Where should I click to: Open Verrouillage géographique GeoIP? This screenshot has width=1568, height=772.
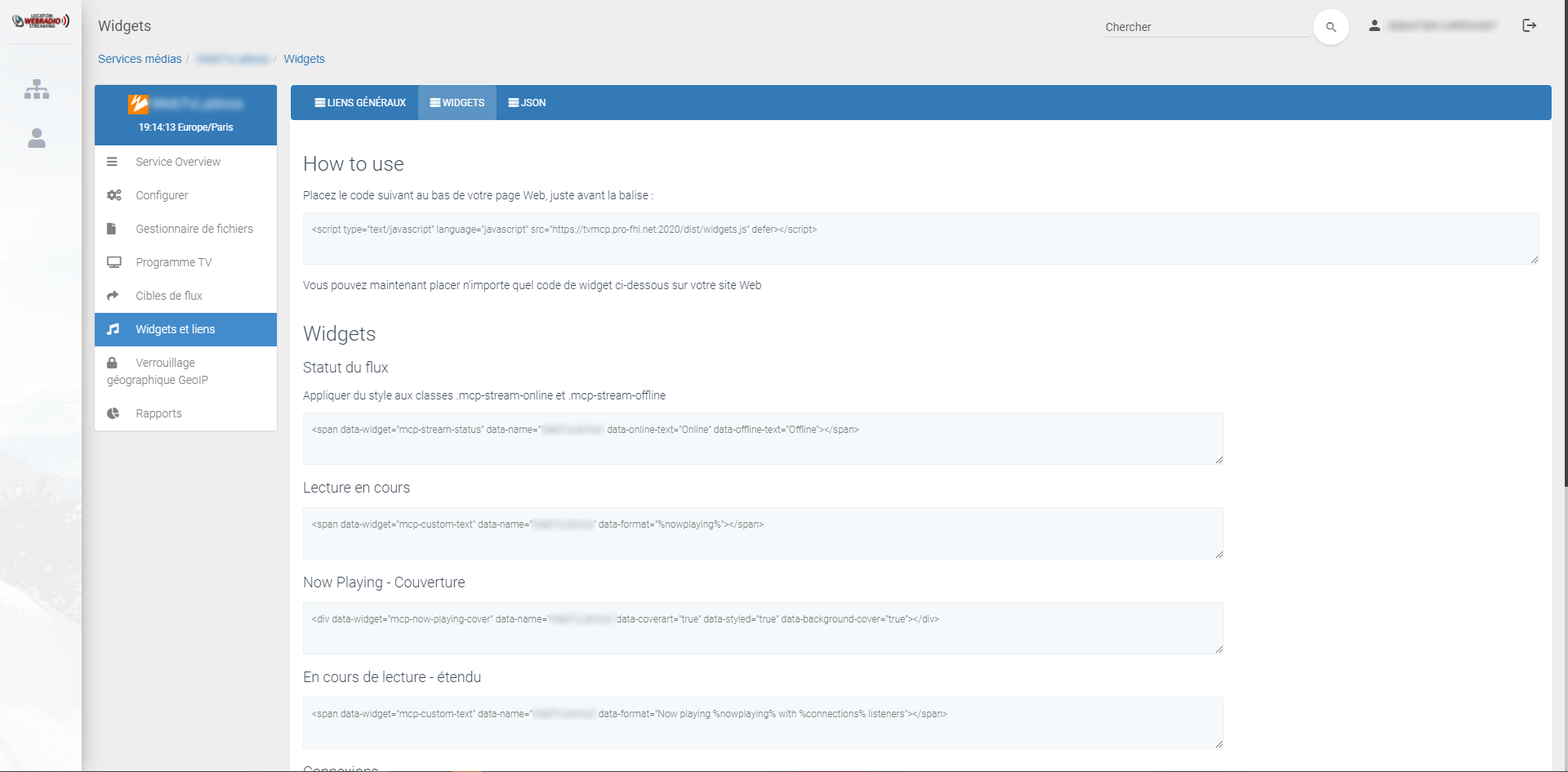[x=186, y=372]
